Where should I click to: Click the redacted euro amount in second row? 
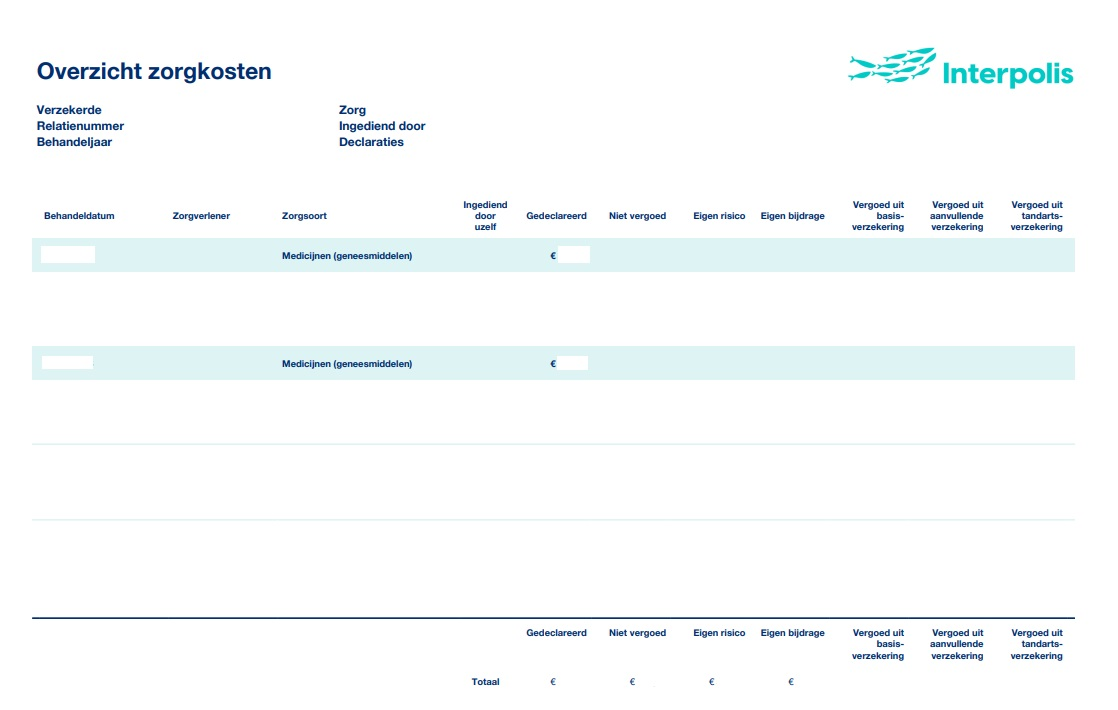[x=573, y=363]
